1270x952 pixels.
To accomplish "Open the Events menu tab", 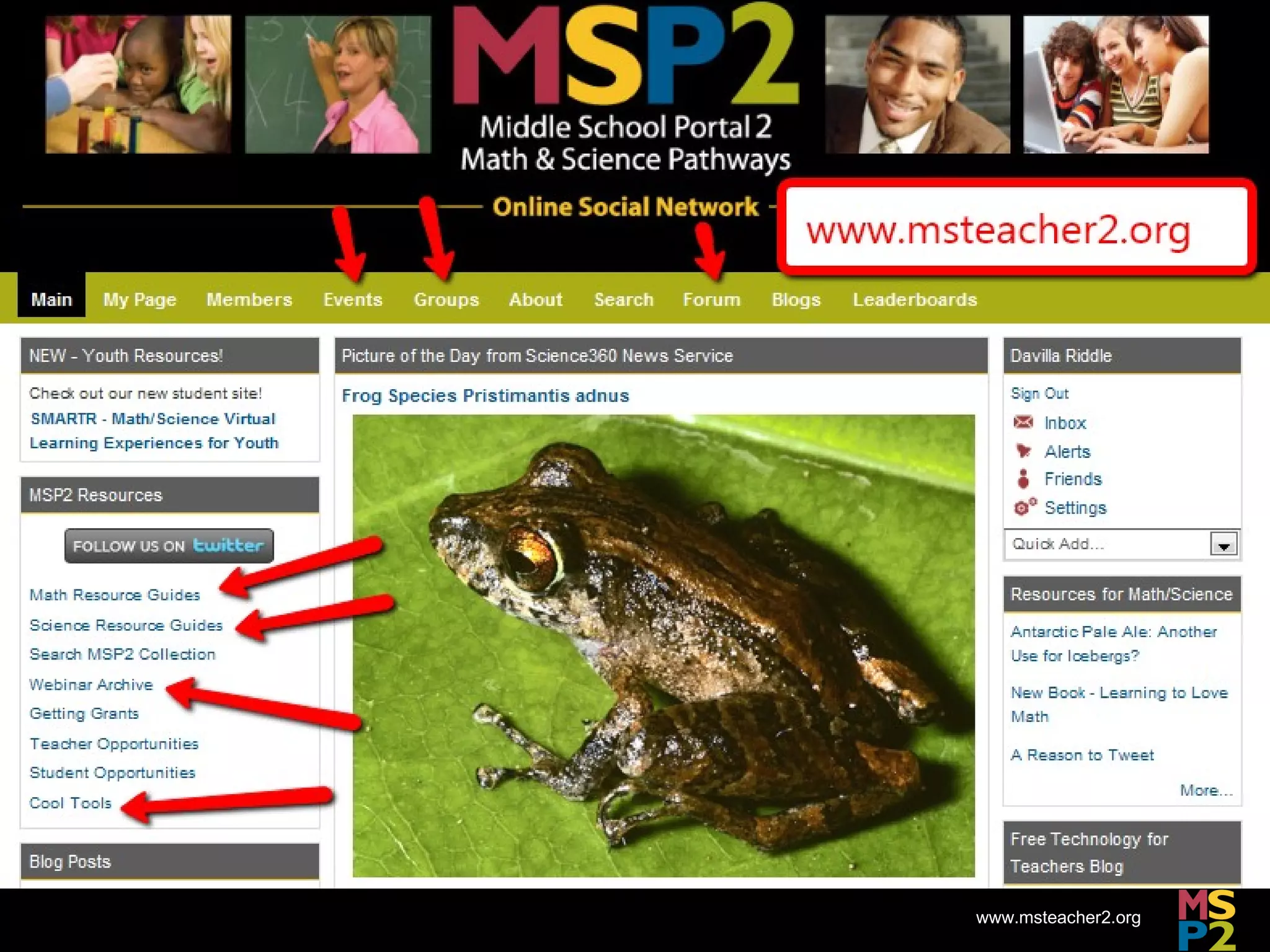I will click(353, 299).
